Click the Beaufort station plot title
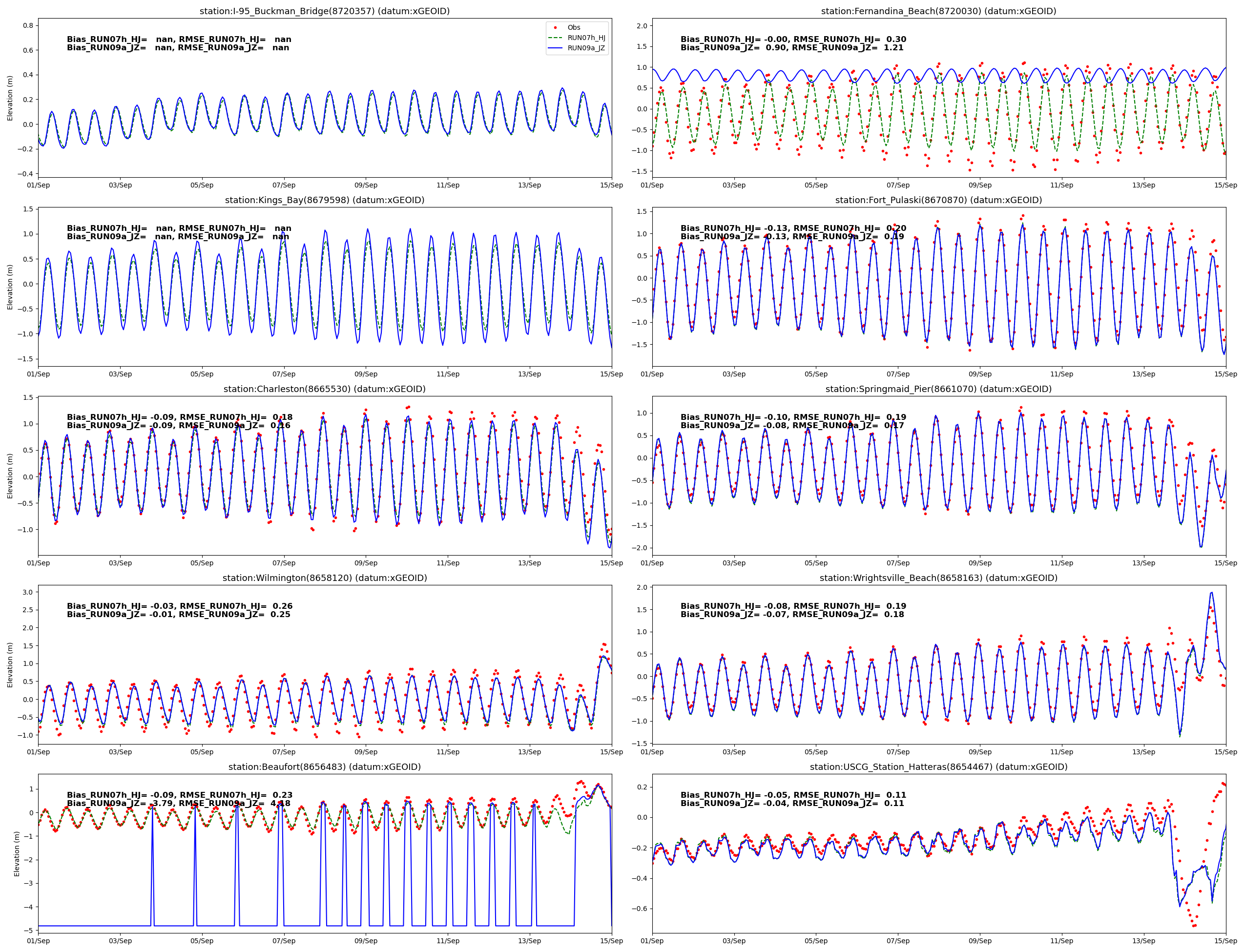The image size is (1245, 952). pyautogui.click(x=324, y=766)
